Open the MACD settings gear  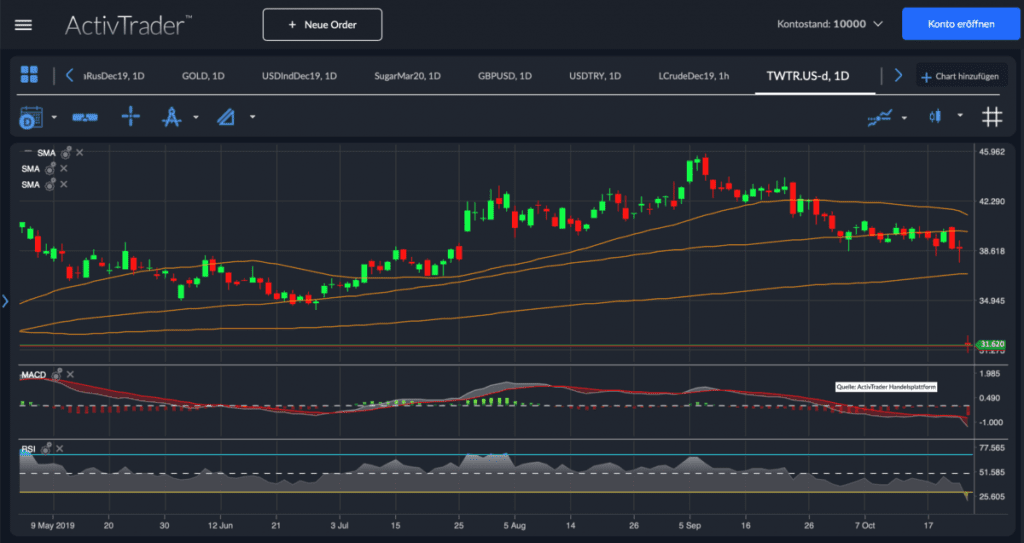57,374
